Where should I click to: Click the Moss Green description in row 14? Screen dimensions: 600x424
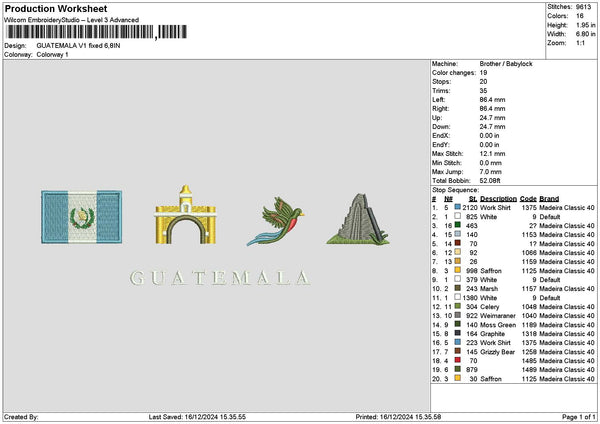click(498, 325)
